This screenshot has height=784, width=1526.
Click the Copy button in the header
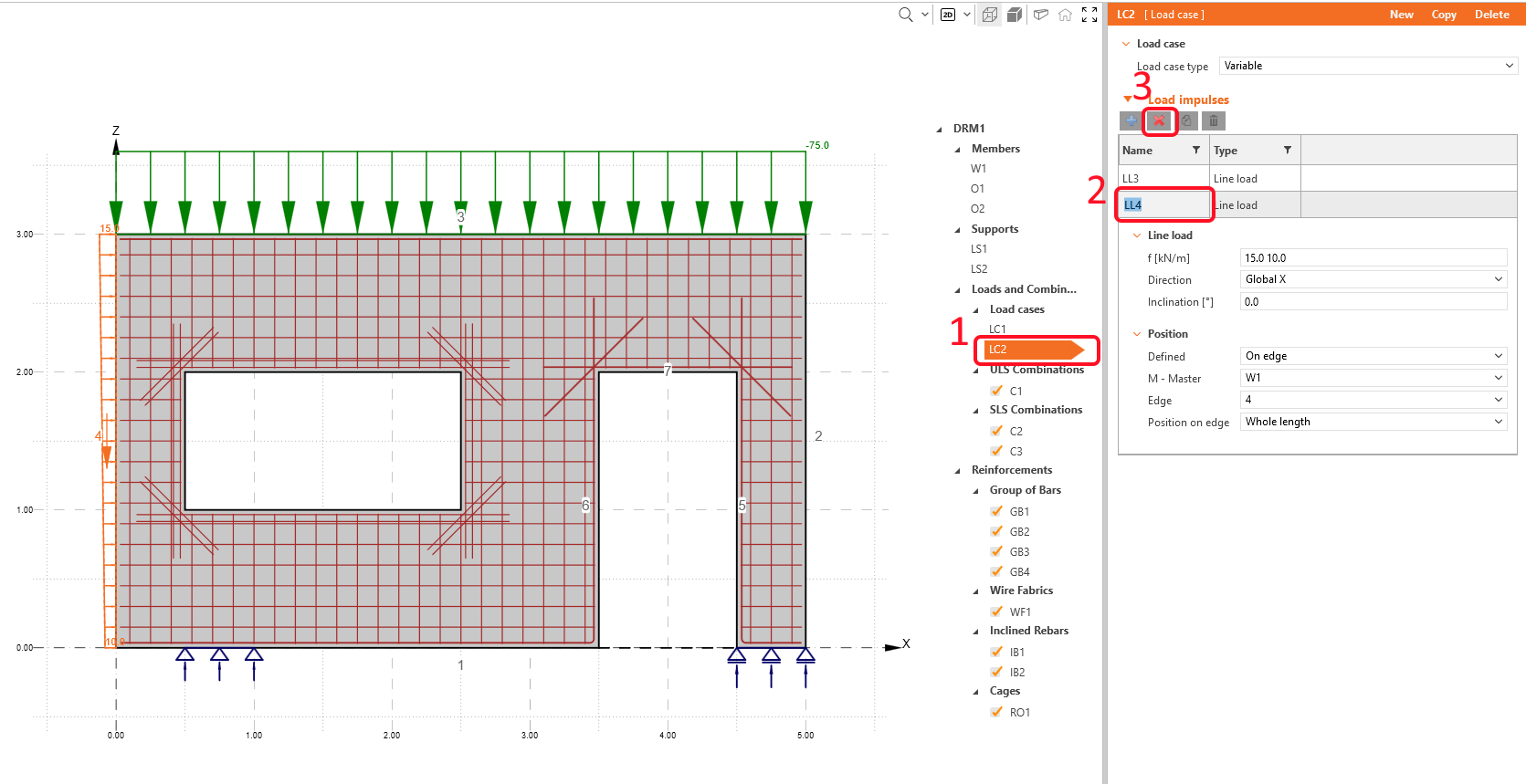(1443, 15)
